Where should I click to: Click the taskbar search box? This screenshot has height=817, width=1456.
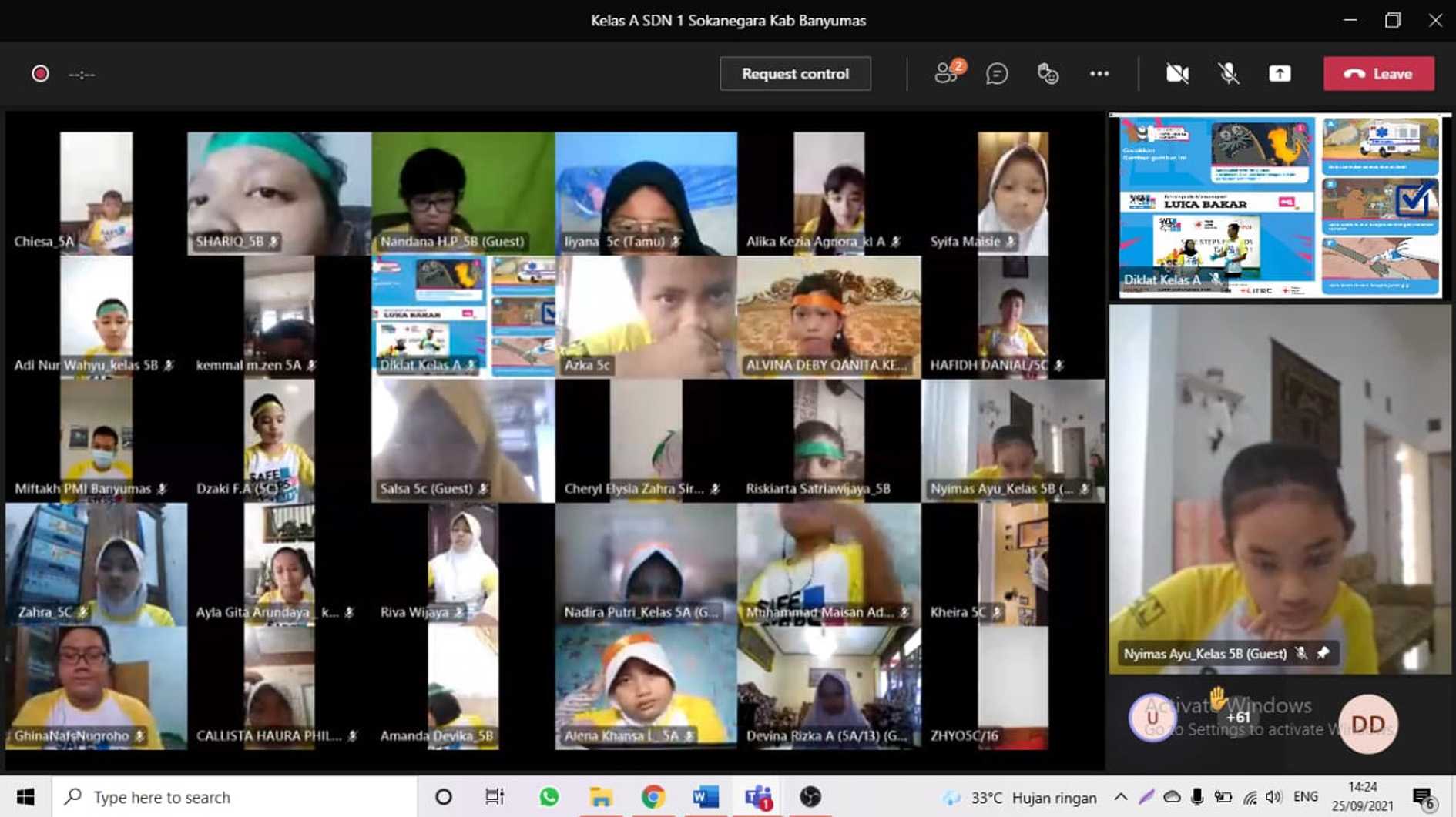tap(233, 797)
